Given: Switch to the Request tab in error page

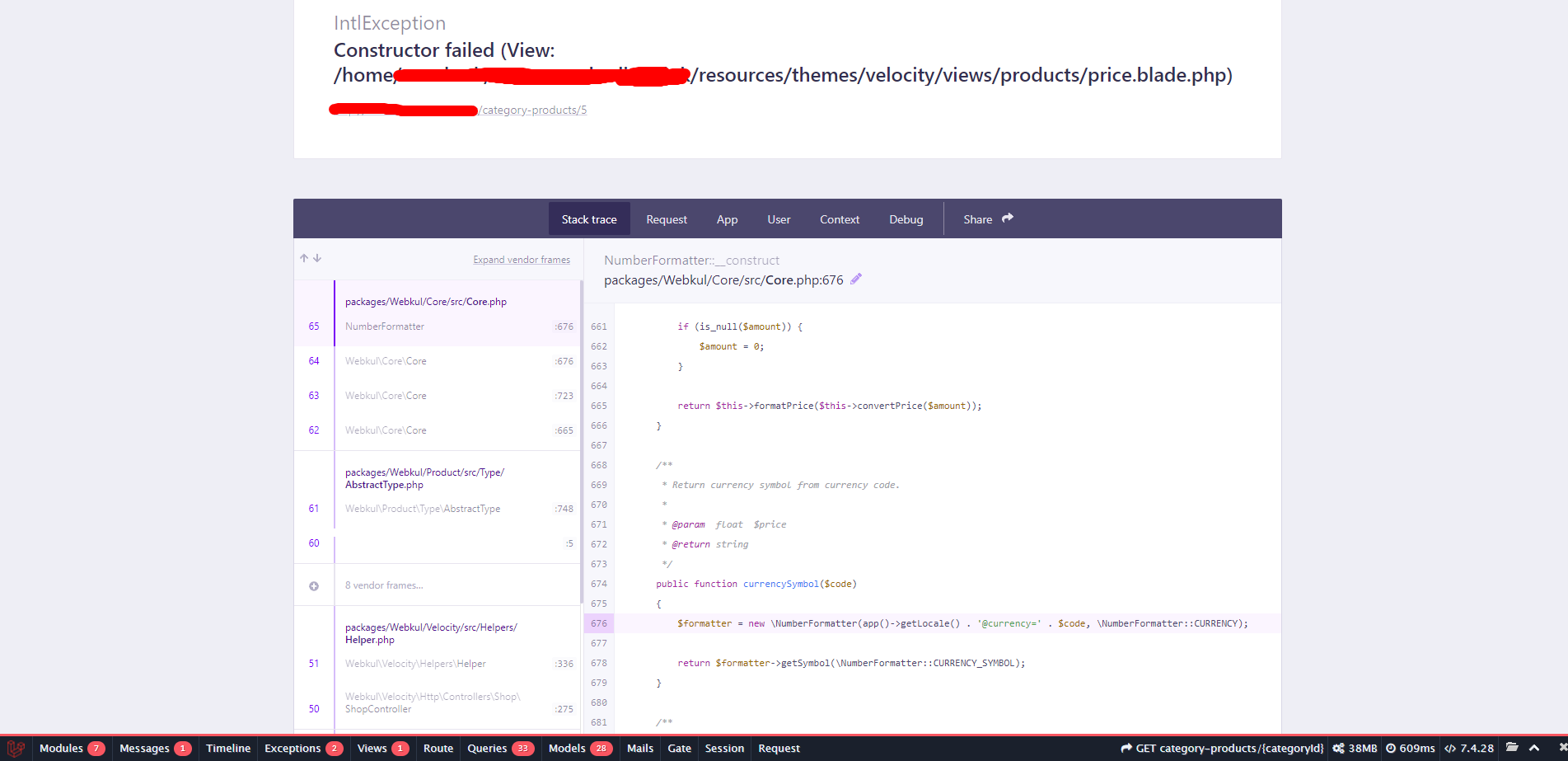Looking at the screenshot, I should point(667,219).
